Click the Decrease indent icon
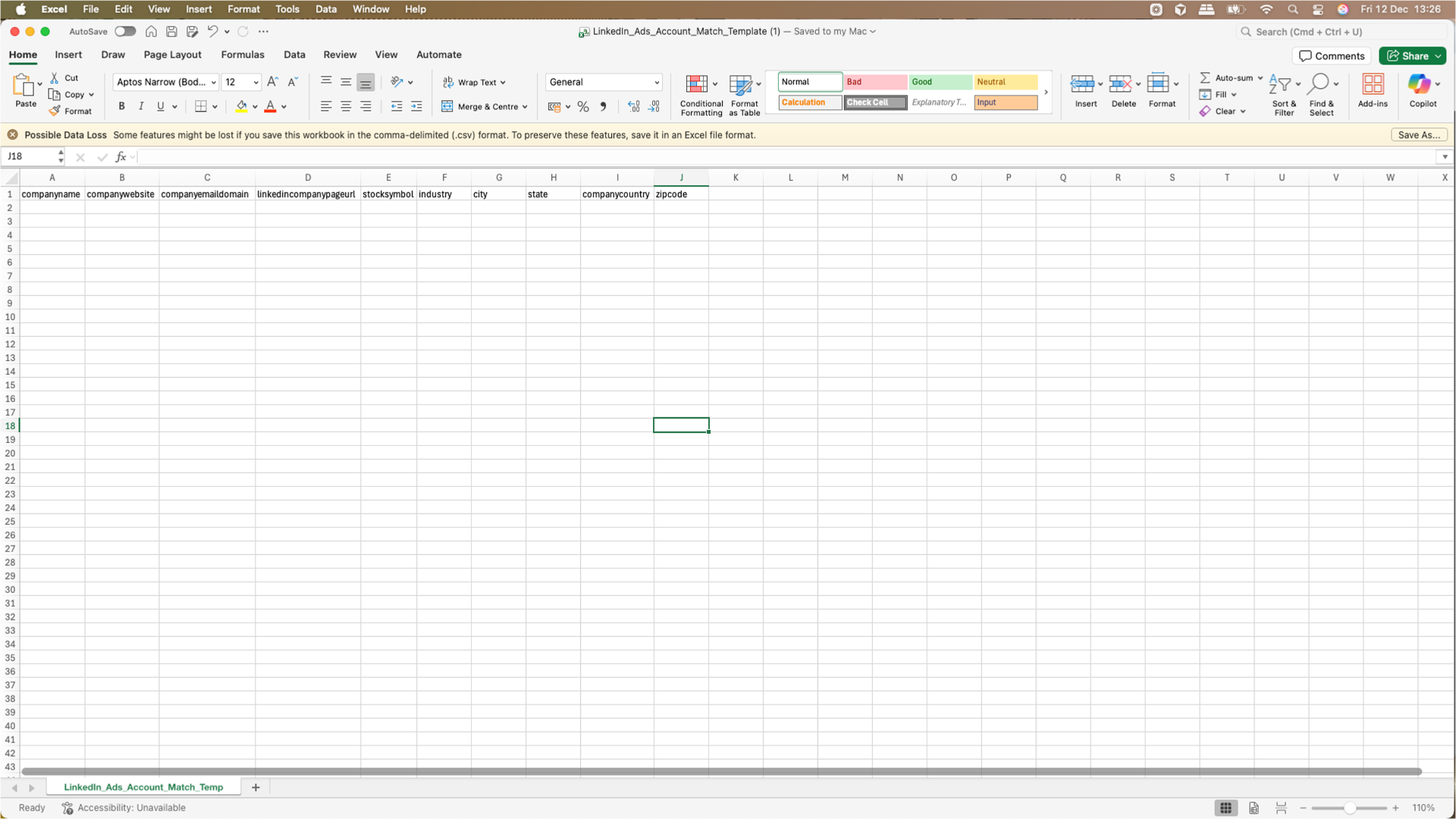The height and width of the screenshot is (819, 1456). click(x=397, y=107)
